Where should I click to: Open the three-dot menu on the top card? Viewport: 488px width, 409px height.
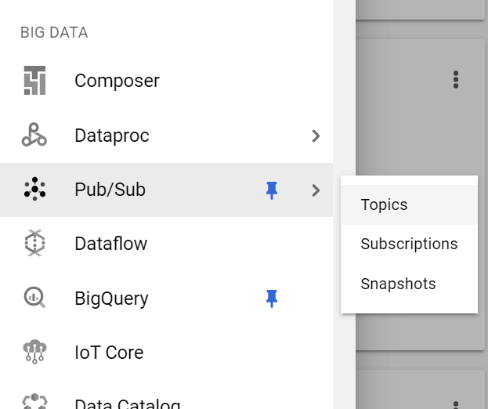[x=456, y=80]
